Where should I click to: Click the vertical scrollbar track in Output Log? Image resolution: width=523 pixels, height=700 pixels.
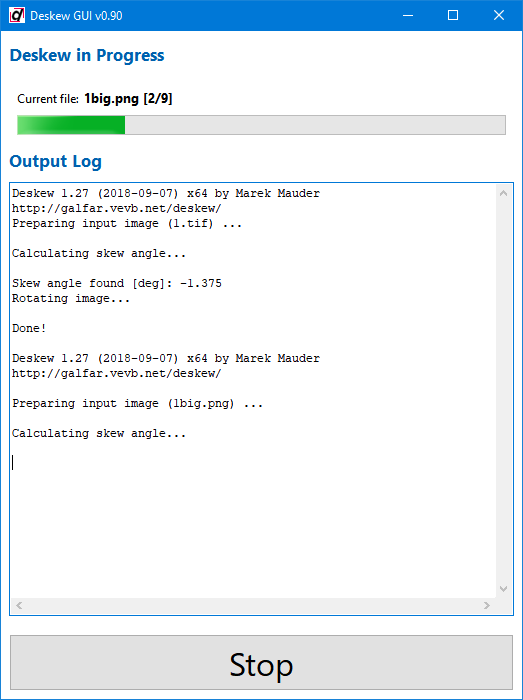503,392
